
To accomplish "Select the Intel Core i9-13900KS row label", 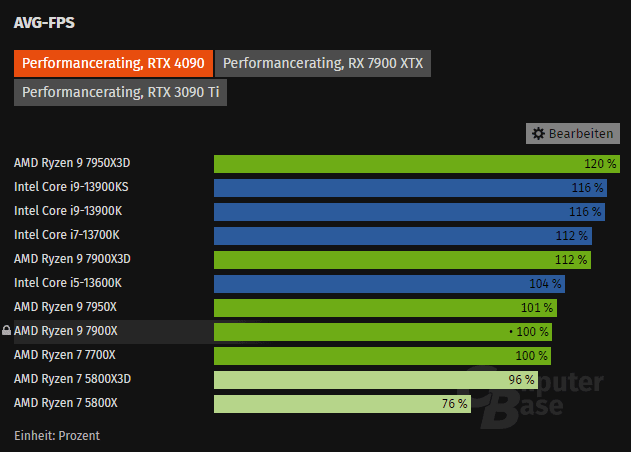I will [x=71, y=187].
